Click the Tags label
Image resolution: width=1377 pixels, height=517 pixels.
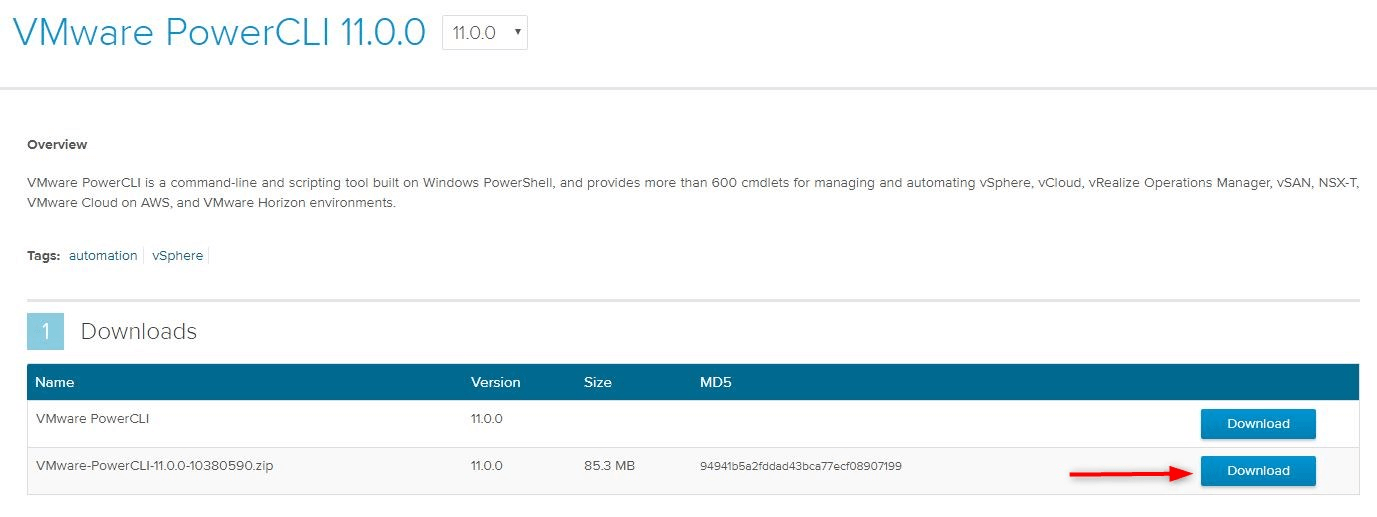[43, 256]
